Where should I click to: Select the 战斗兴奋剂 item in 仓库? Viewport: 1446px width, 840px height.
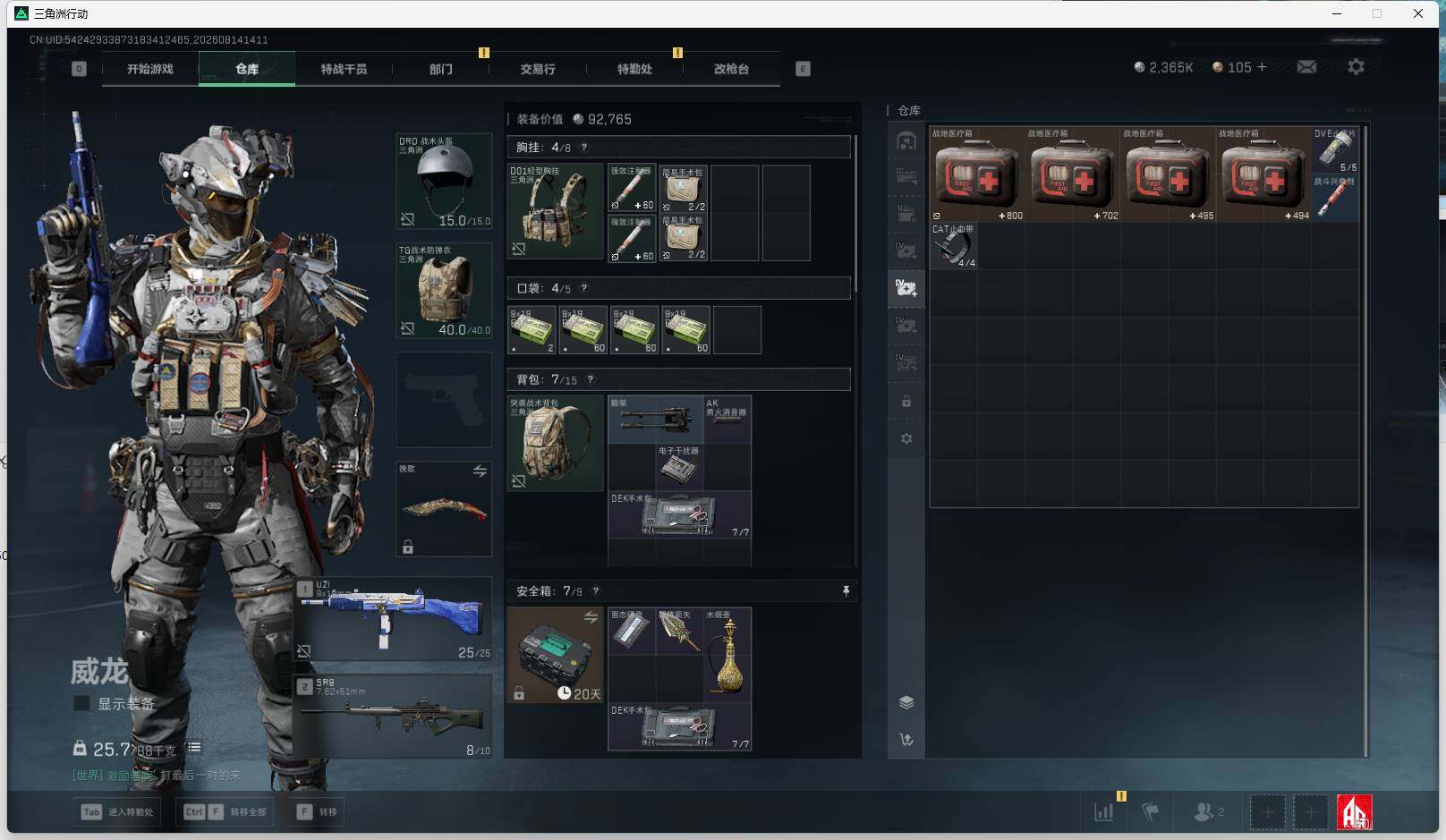pos(1335,198)
